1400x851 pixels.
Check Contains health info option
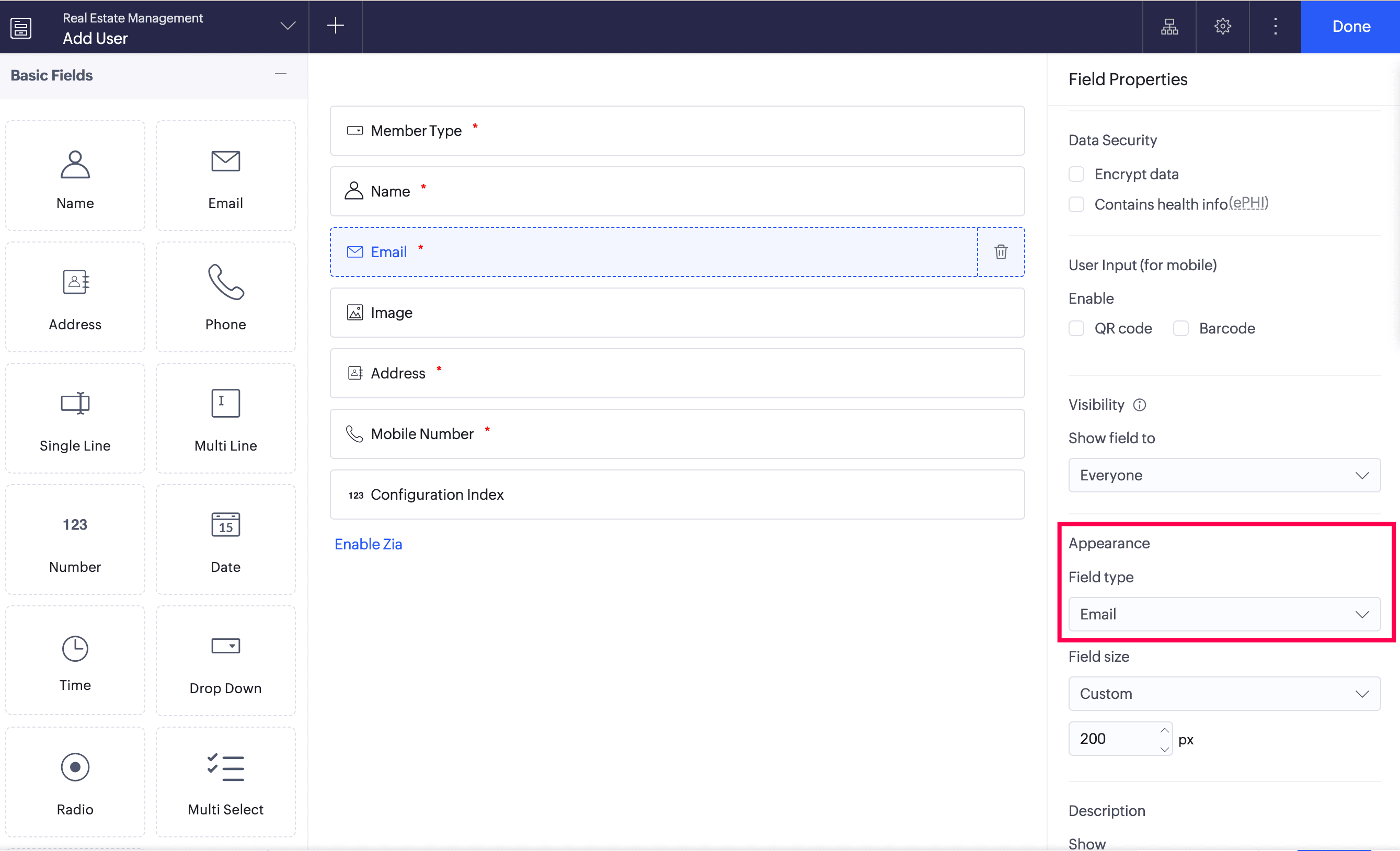click(1076, 204)
